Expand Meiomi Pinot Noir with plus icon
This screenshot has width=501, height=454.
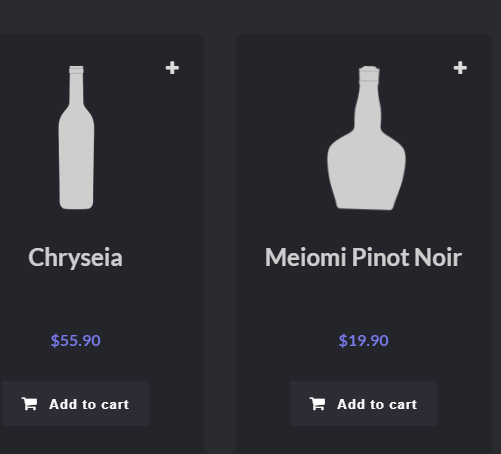pos(460,68)
